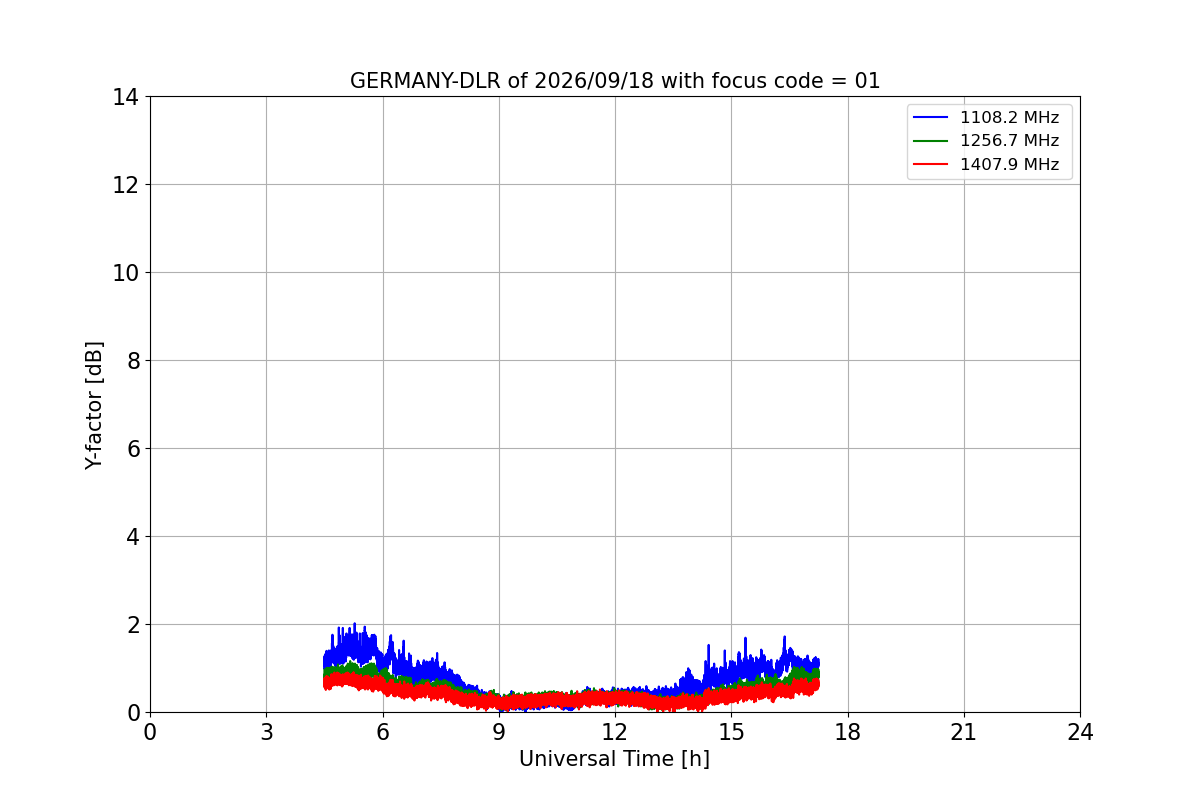
Task: Click the Y-factor [dB] axis label
Action: pyautogui.click(x=94, y=405)
